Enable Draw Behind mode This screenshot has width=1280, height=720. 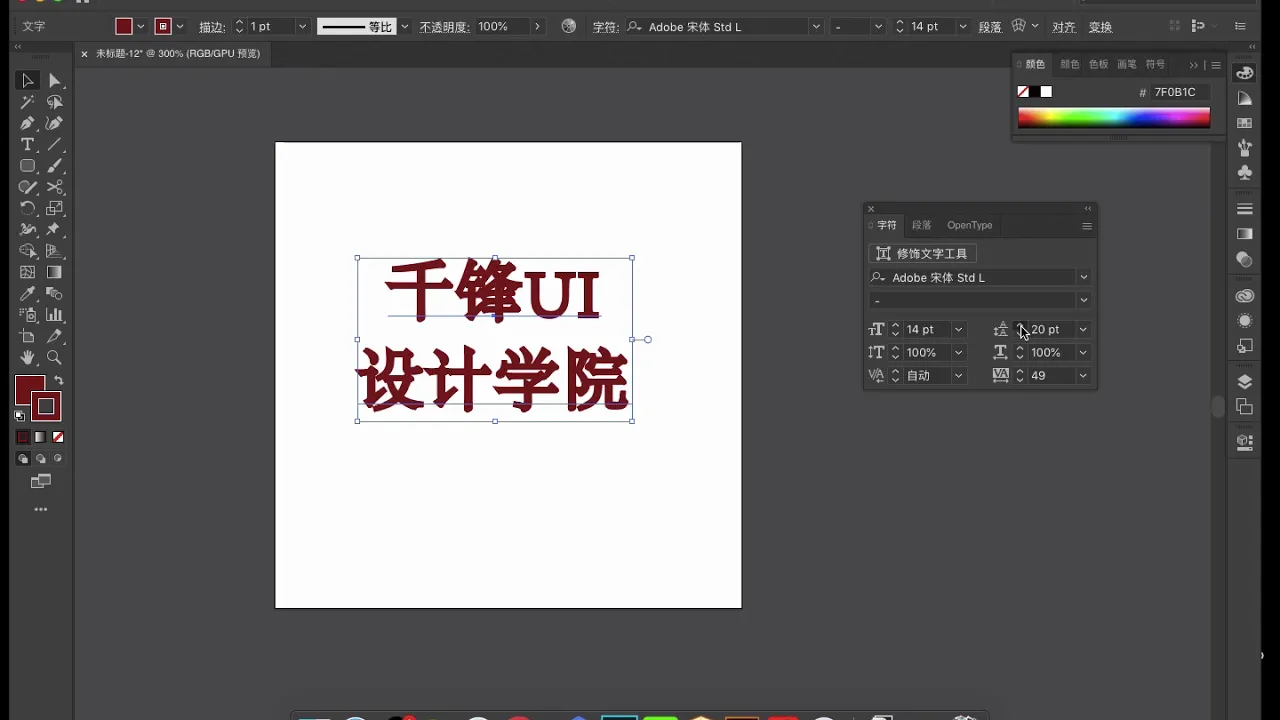click(41, 459)
